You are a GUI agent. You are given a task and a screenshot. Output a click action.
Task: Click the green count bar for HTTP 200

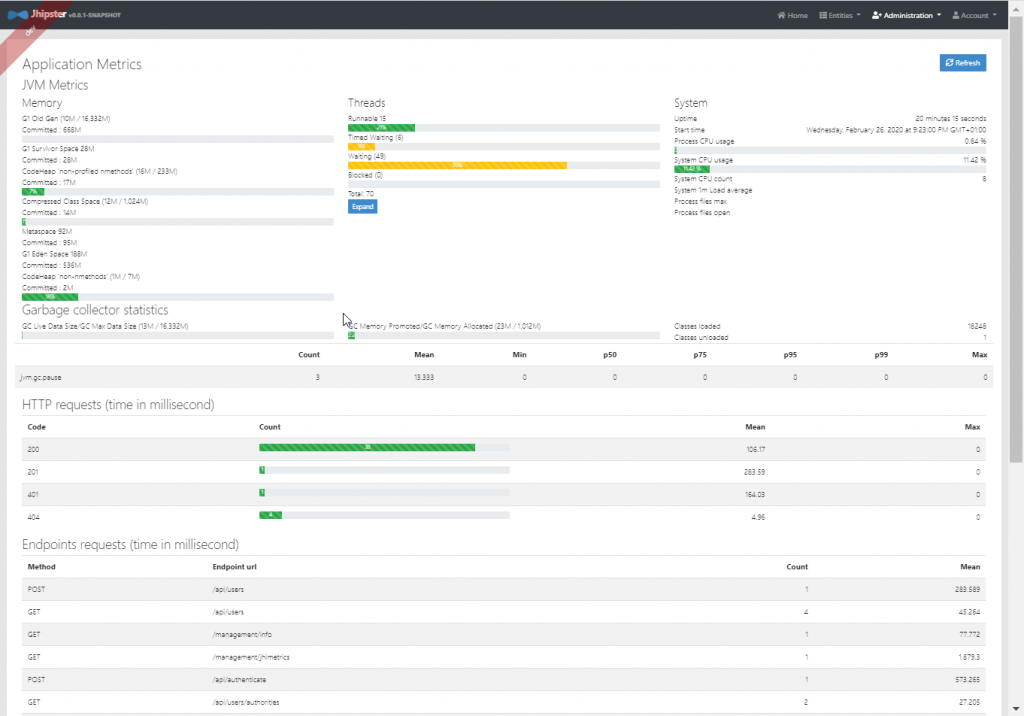pos(367,448)
